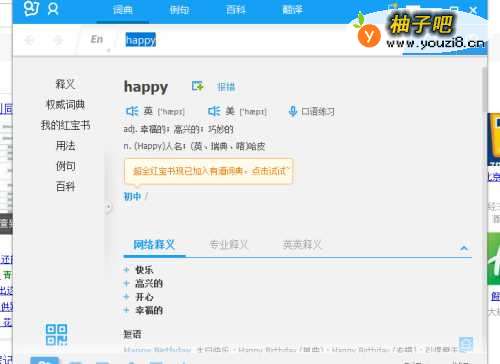Jump to 释义 in the sidebar
The height and width of the screenshot is (364, 500).
(65, 84)
